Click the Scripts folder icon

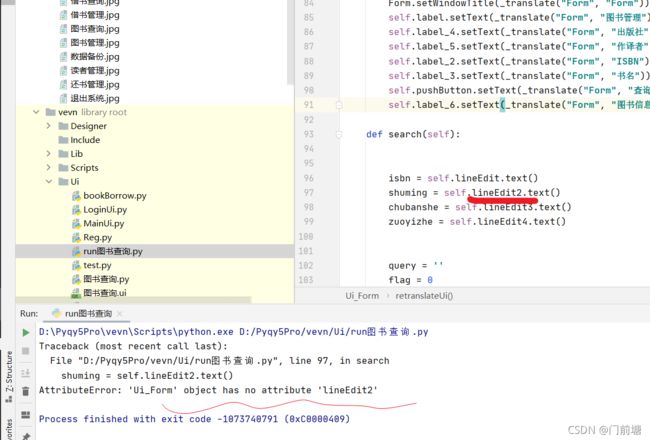click(63, 168)
